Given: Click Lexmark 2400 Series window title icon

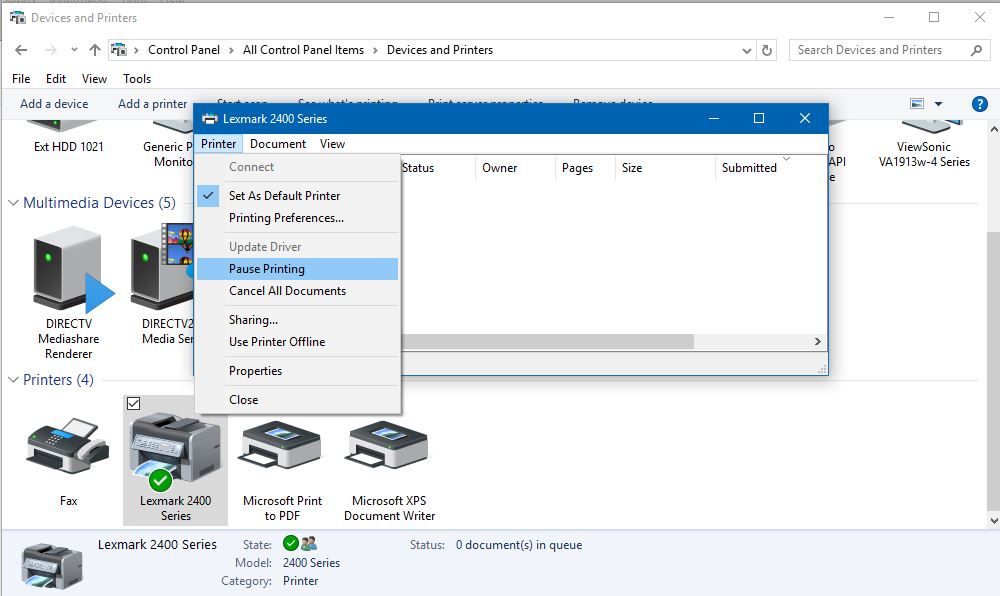Looking at the screenshot, I should [209, 119].
